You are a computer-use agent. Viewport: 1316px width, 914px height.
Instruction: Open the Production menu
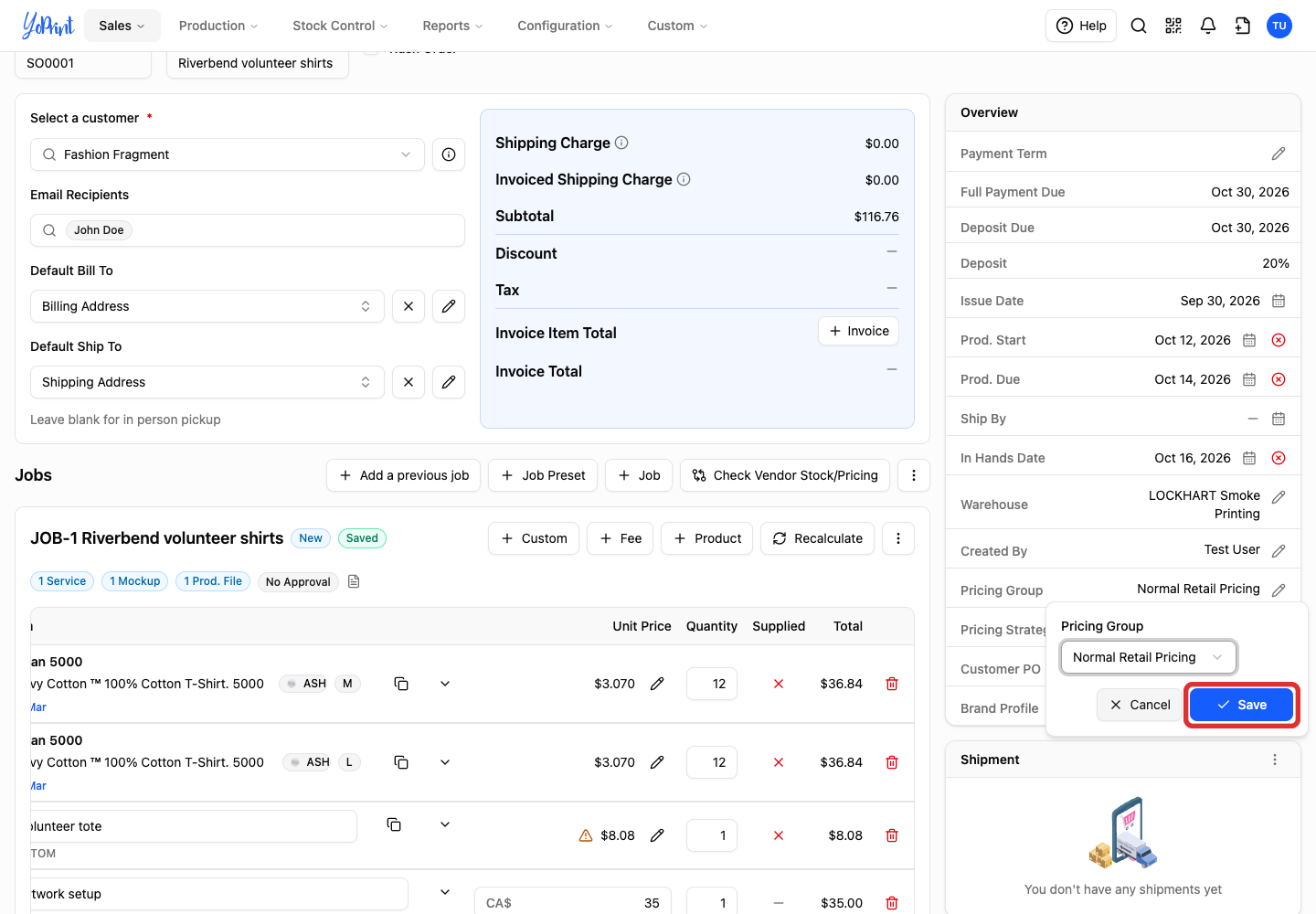click(x=218, y=26)
